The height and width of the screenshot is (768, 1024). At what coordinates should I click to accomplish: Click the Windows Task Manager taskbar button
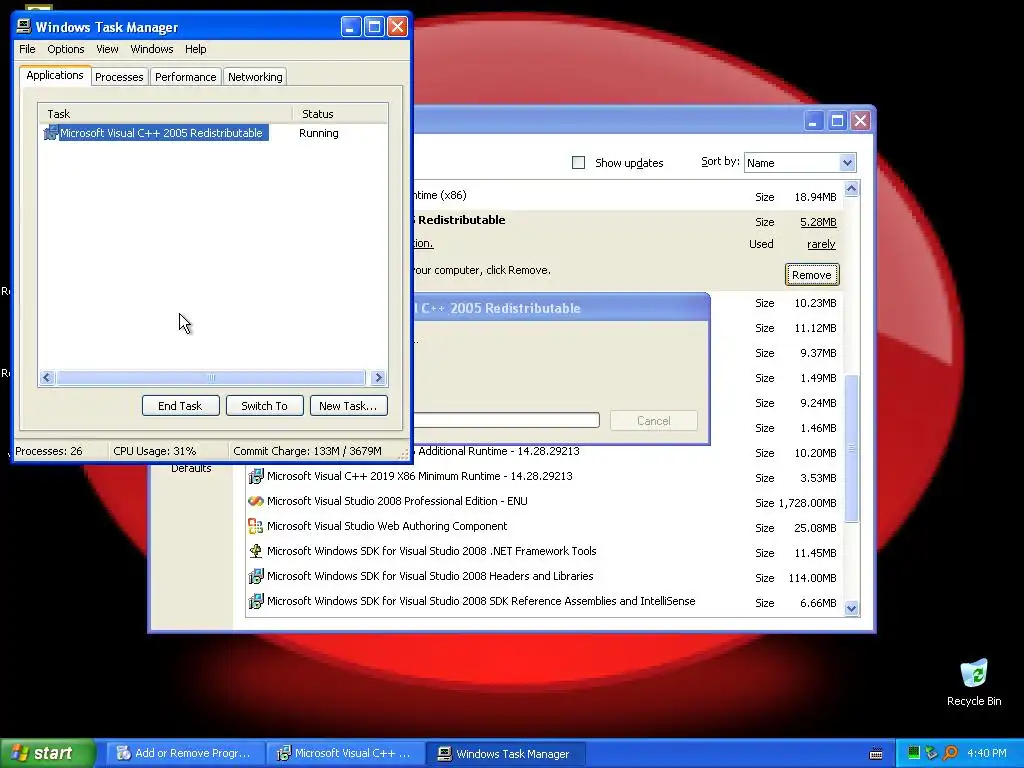point(505,754)
